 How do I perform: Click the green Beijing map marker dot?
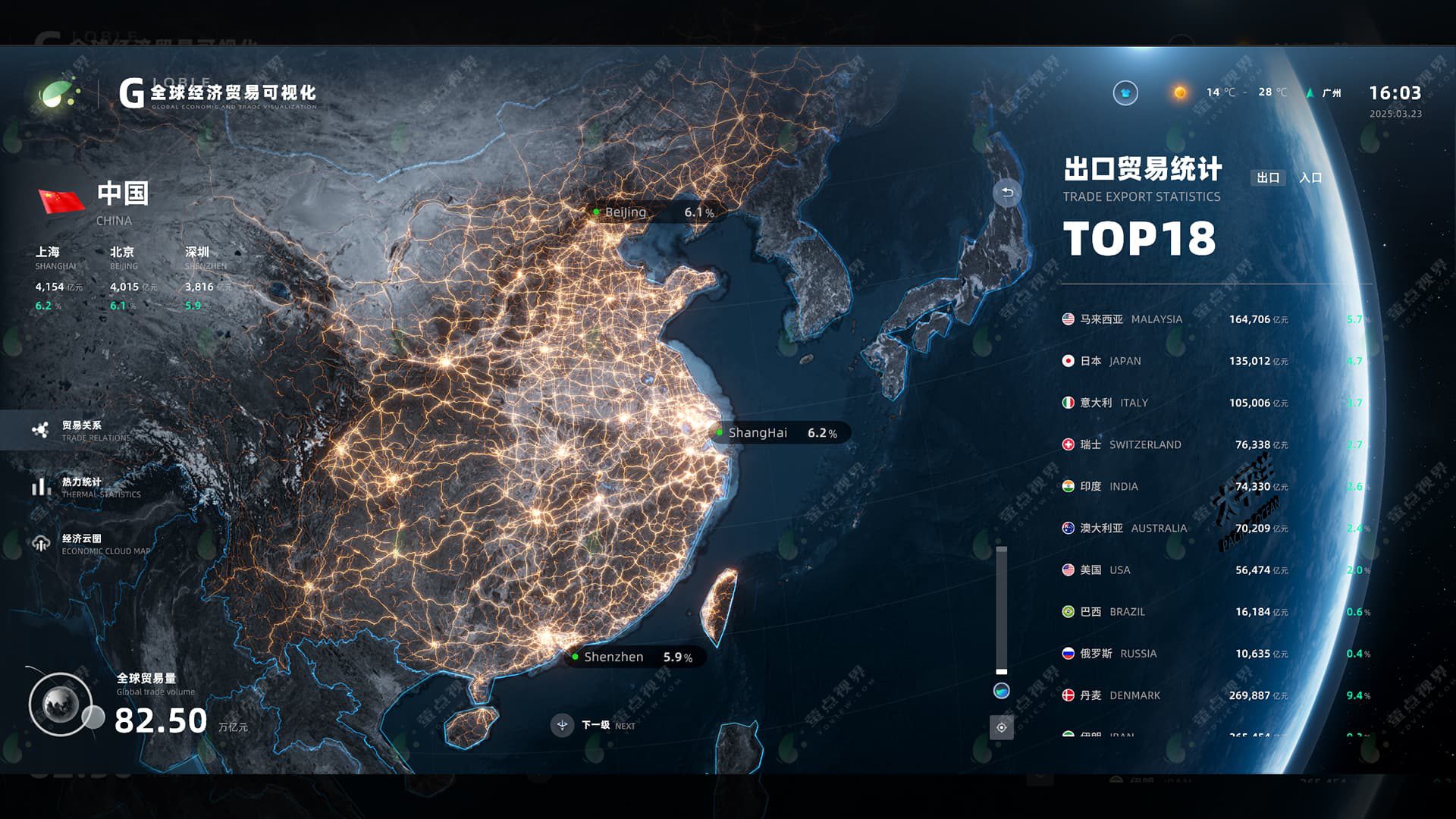pos(597,212)
